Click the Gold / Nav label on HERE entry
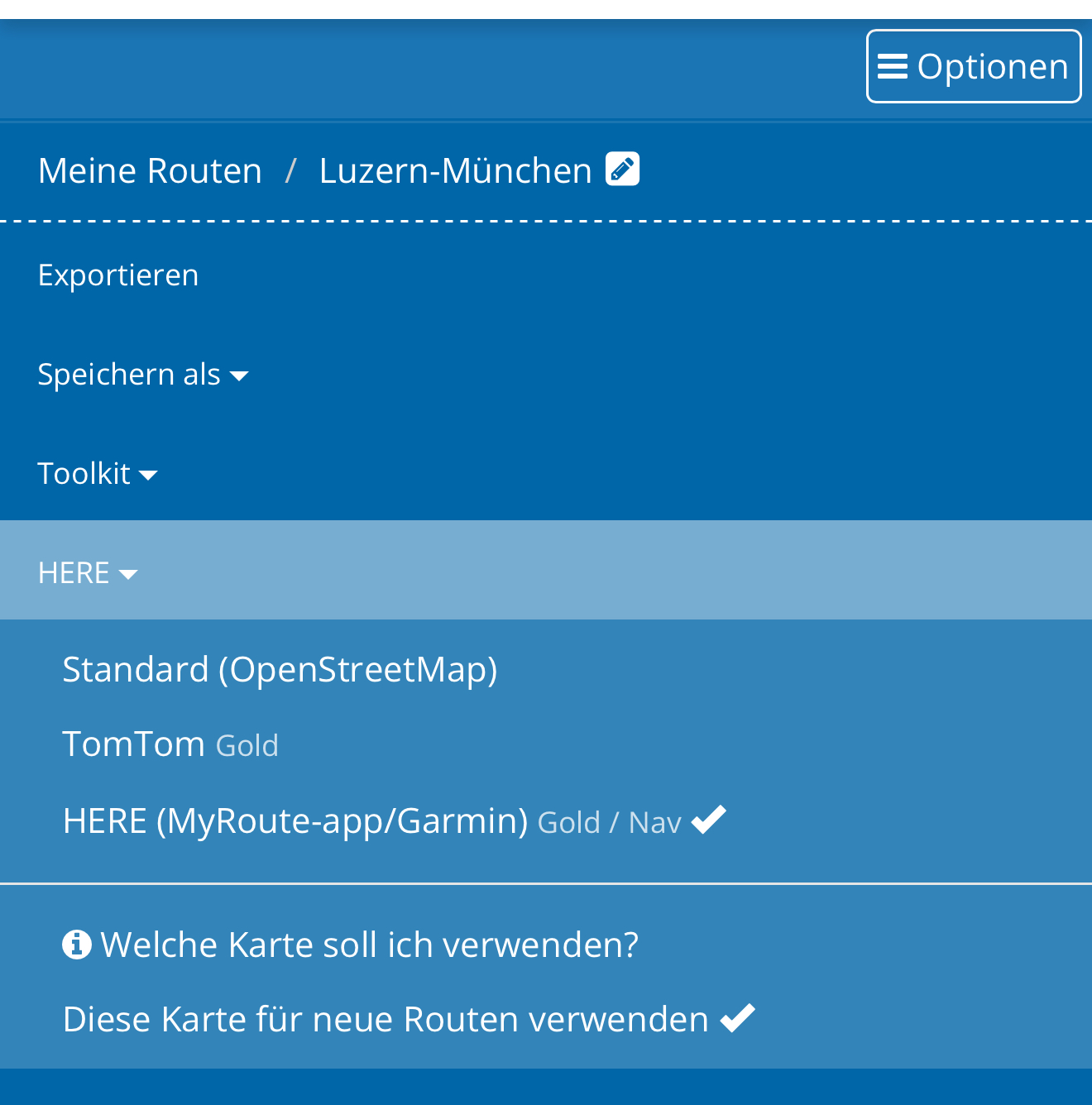 point(610,823)
